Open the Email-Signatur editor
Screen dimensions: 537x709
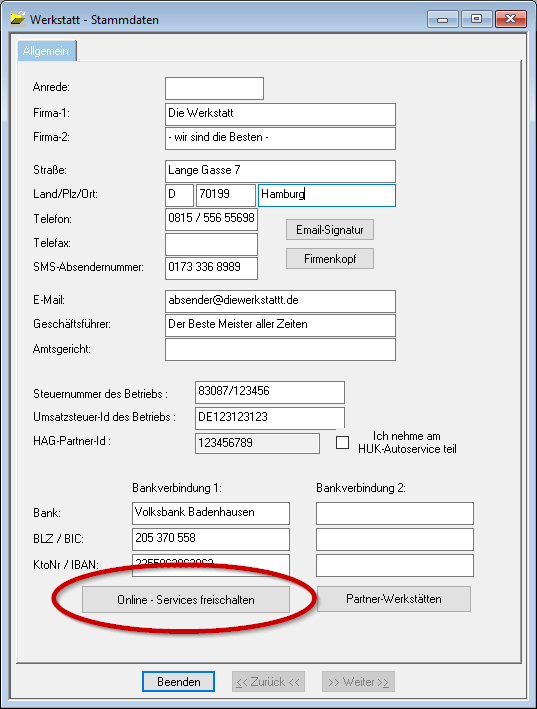click(330, 230)
